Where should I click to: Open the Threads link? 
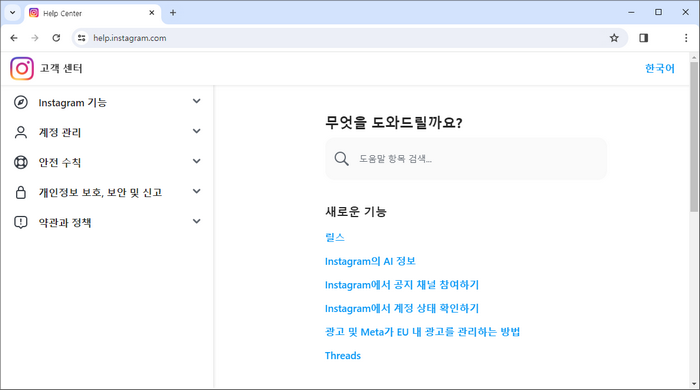pyautogui.click(x=343, y=356)
